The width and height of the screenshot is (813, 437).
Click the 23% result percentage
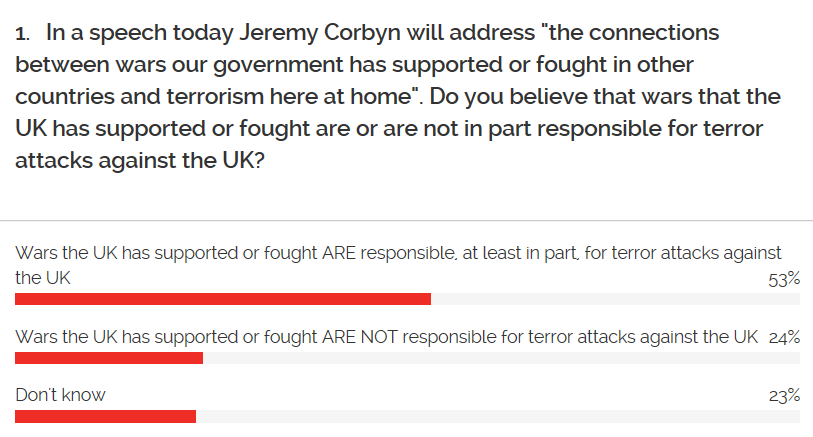784,396
